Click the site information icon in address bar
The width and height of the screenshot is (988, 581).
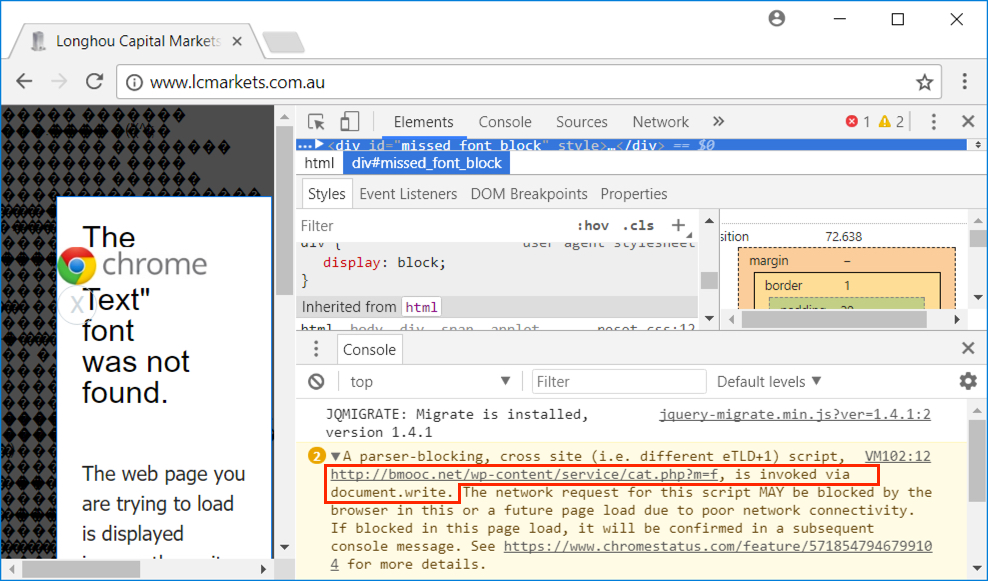(x=134, y=83)
